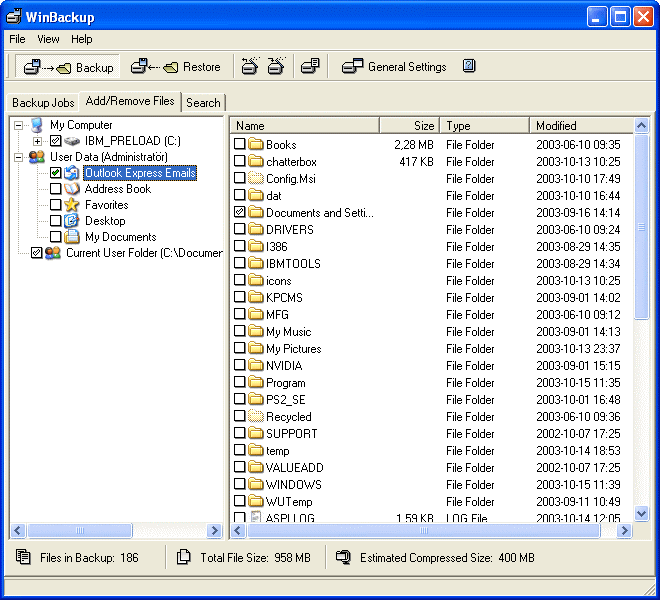This screenshot has height=600, width=660.
Task: Click file list scroll up arrow
Action: tap(641, 125)
